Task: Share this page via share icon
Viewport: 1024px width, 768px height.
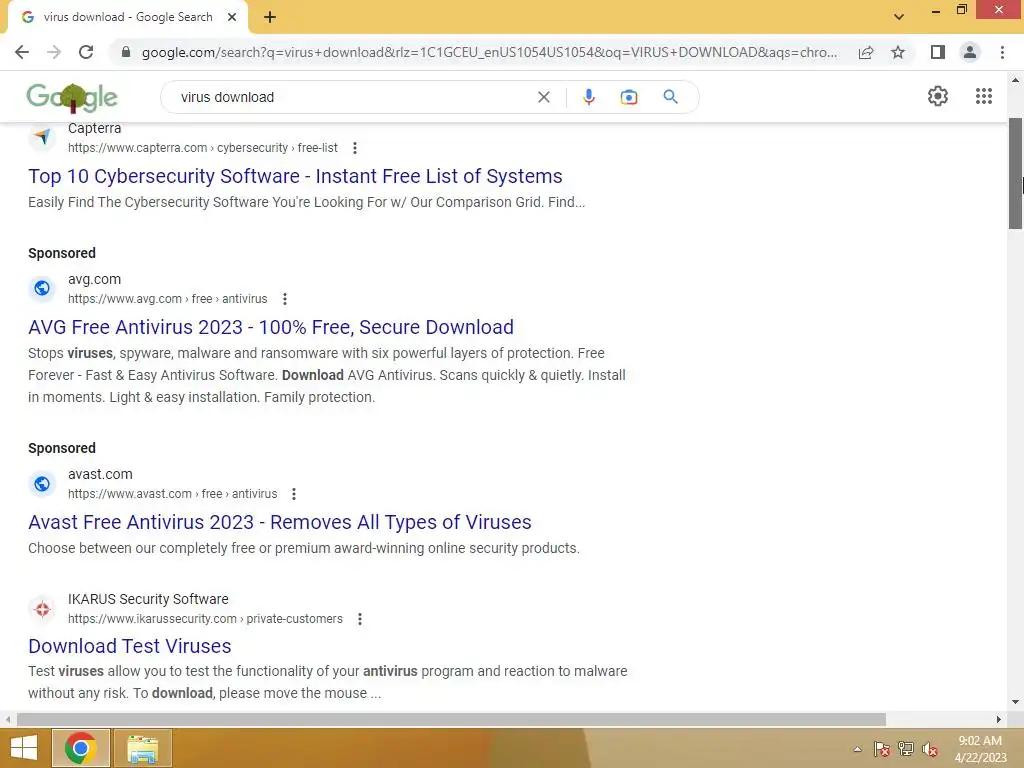Action: pyautogui.click(x=866, y=52)
